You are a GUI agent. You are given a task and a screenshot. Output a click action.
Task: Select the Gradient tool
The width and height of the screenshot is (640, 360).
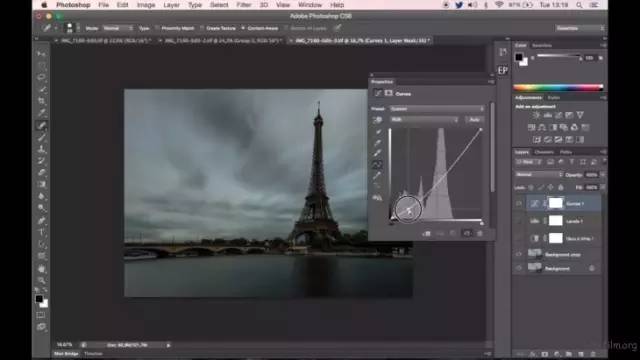pos(41,184)
